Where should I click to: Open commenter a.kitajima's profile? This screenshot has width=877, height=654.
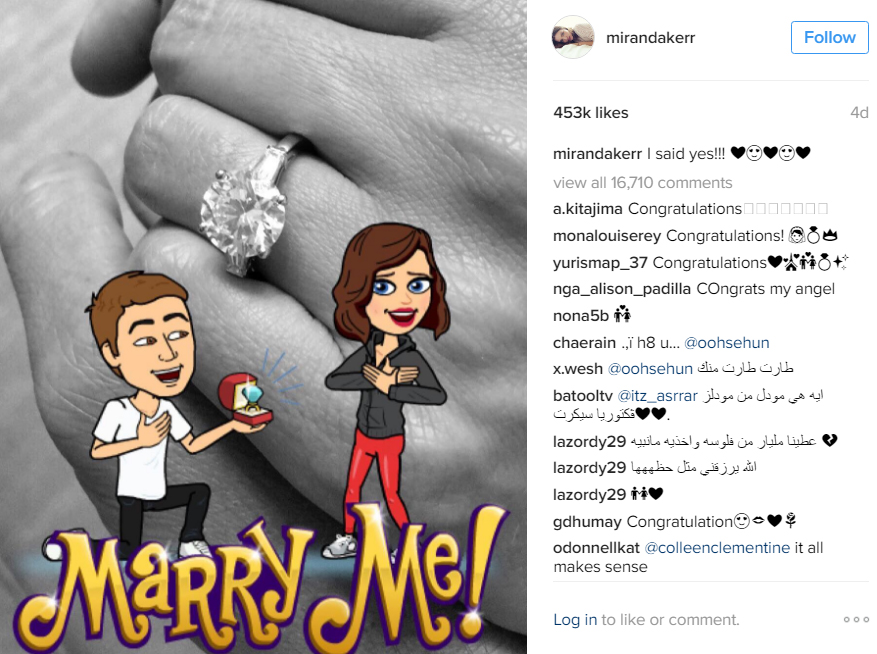(587, 209)
